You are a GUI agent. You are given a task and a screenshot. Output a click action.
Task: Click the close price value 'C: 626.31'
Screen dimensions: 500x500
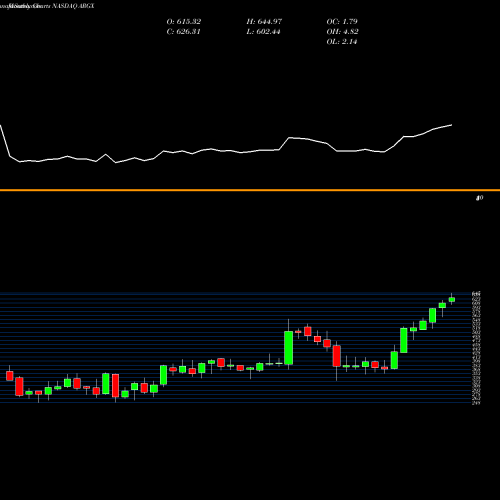pyautogui.click(x=183, y=32)
